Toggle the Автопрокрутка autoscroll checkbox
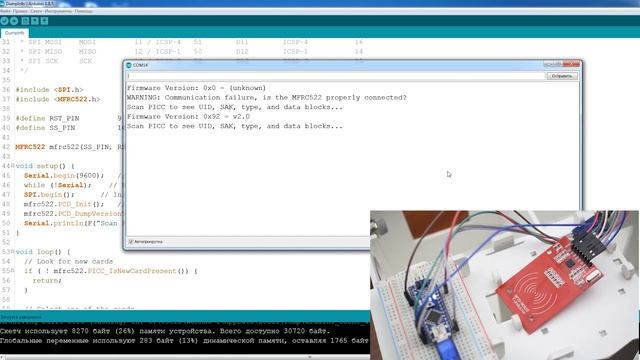This screenshot has width=640, height=360. [131, 242]
